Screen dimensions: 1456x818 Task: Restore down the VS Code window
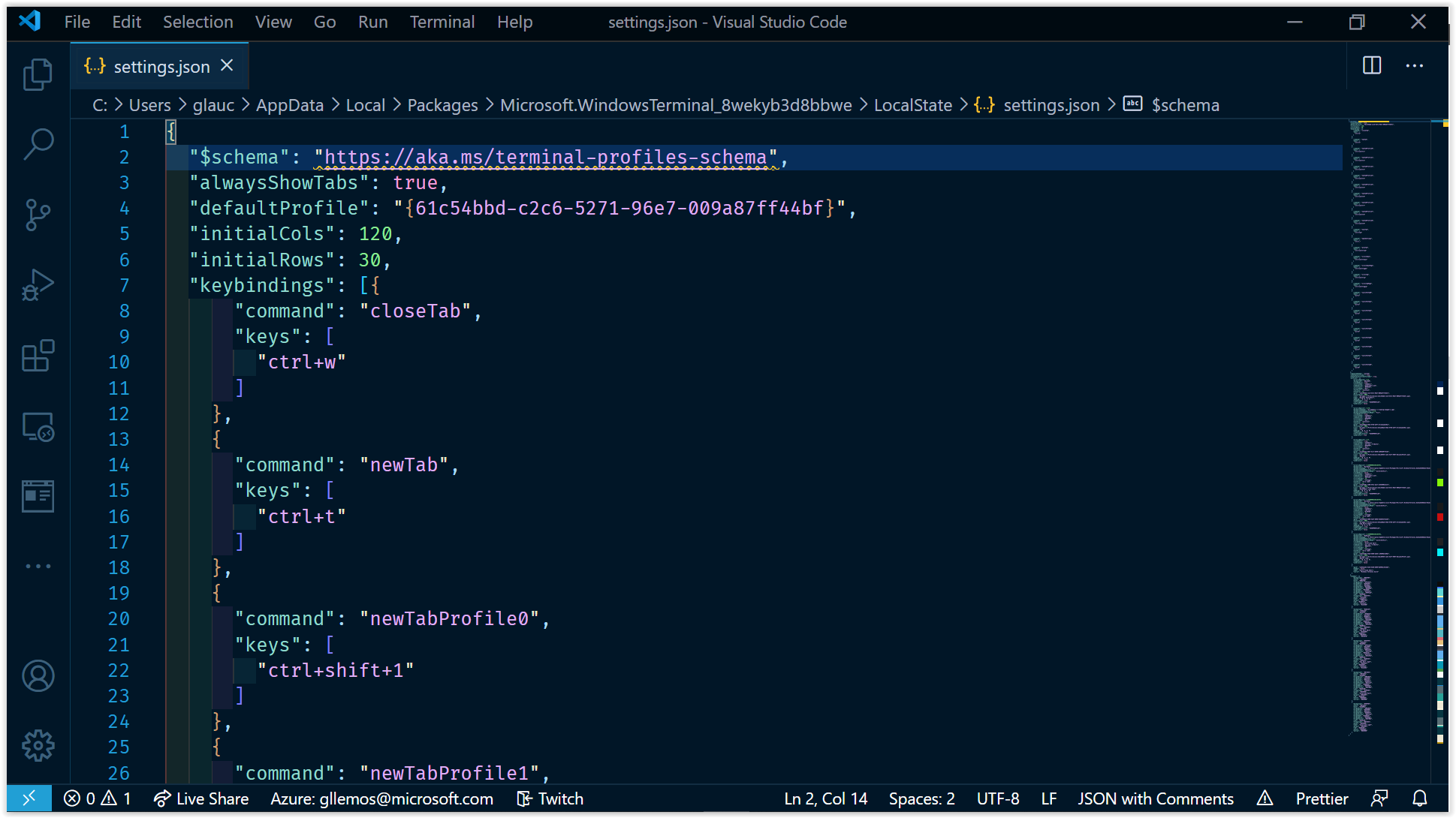point(1356,22)
